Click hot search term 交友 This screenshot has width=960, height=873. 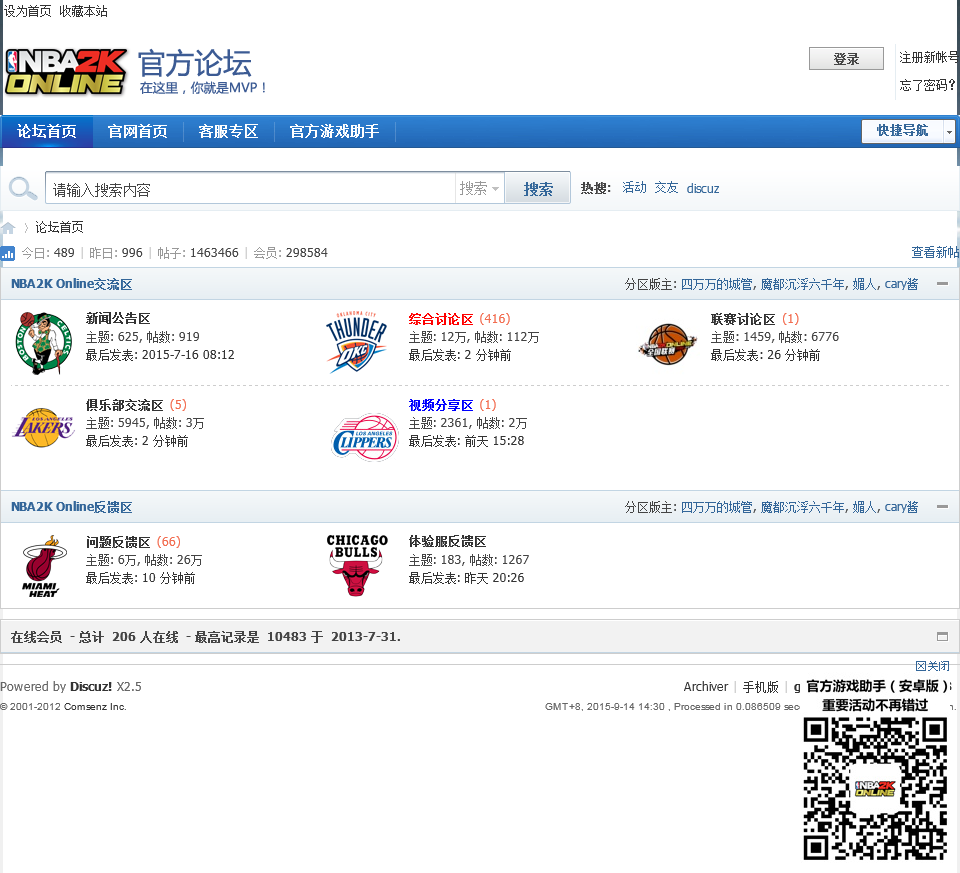666,187
